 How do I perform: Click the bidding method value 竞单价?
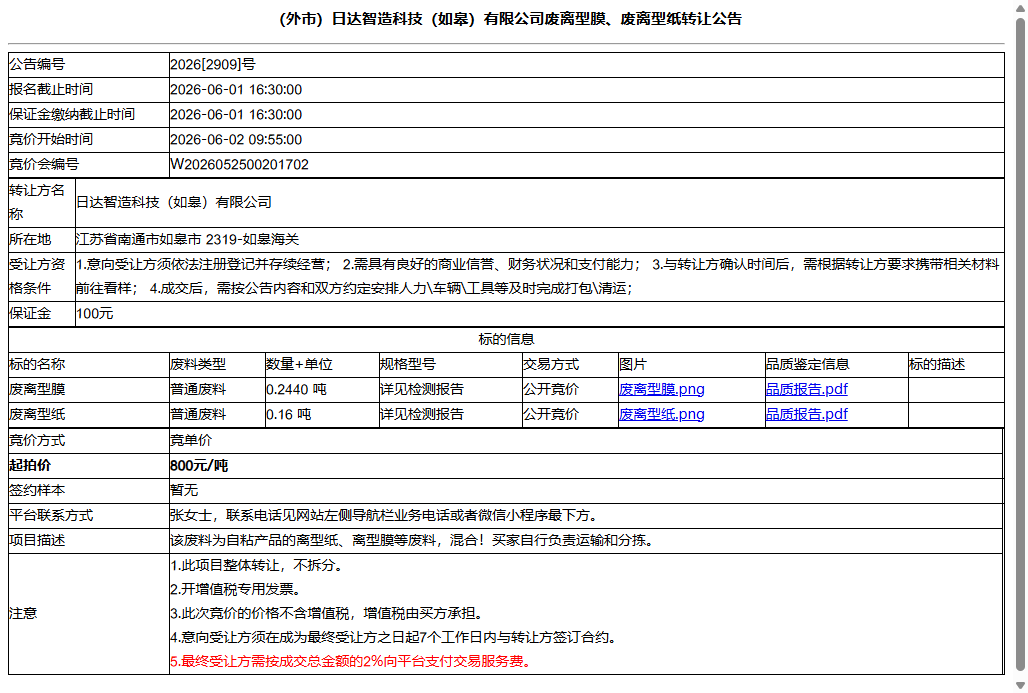(x=191, y=441)
